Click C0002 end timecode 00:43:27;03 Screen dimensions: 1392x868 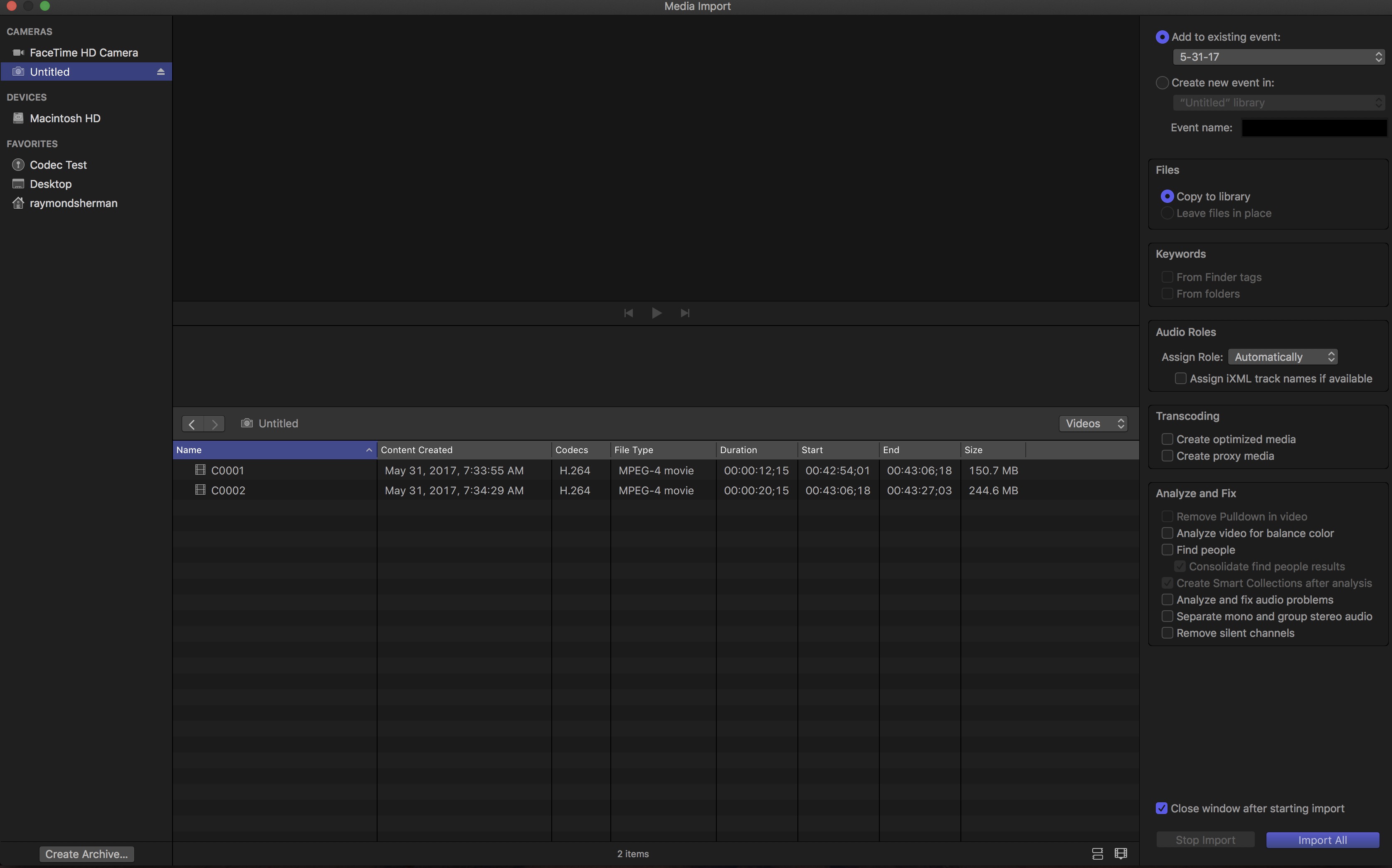click(919, 491)
